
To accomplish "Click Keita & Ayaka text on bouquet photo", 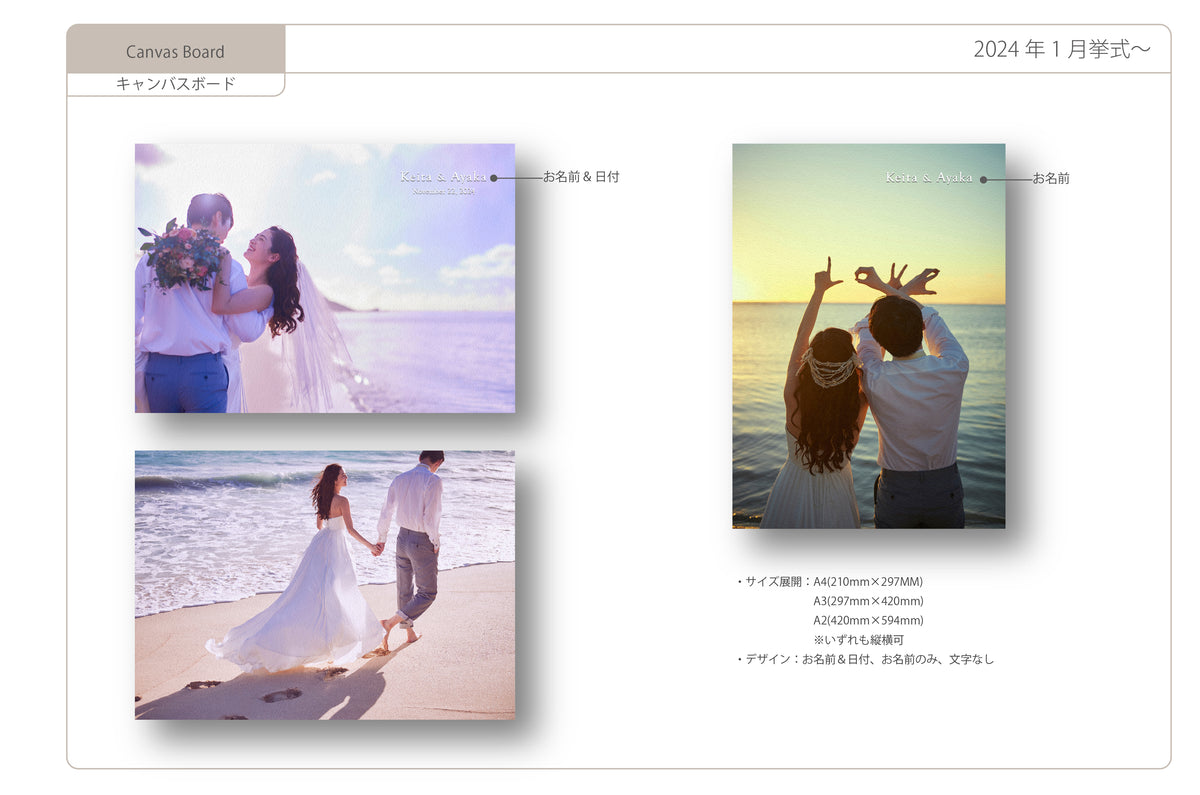I will click(443, 177).
